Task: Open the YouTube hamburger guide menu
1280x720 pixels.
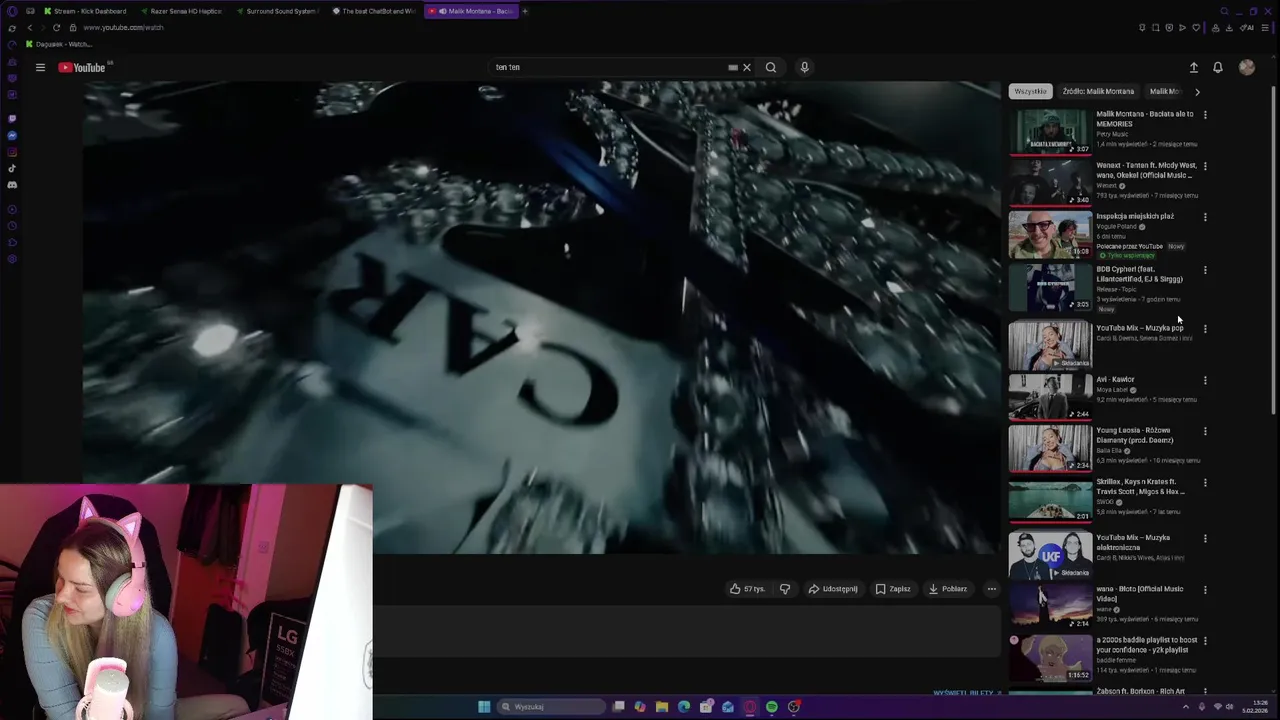Action: [x=40, y=67]
